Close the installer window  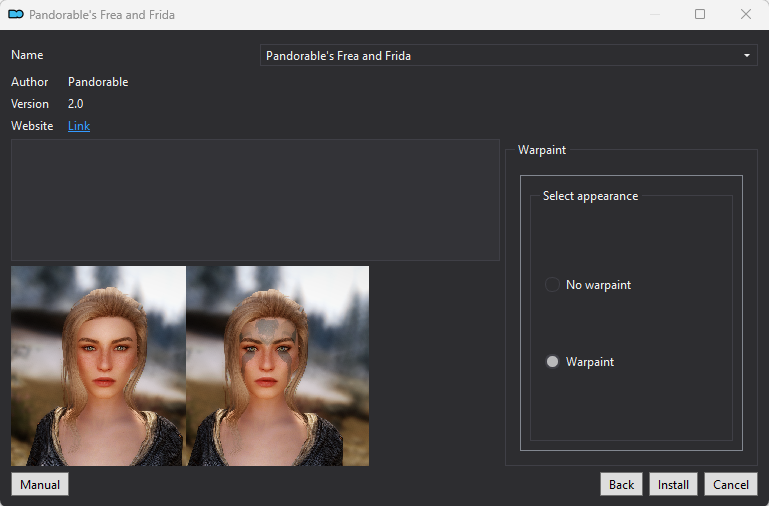coord(745,14)
